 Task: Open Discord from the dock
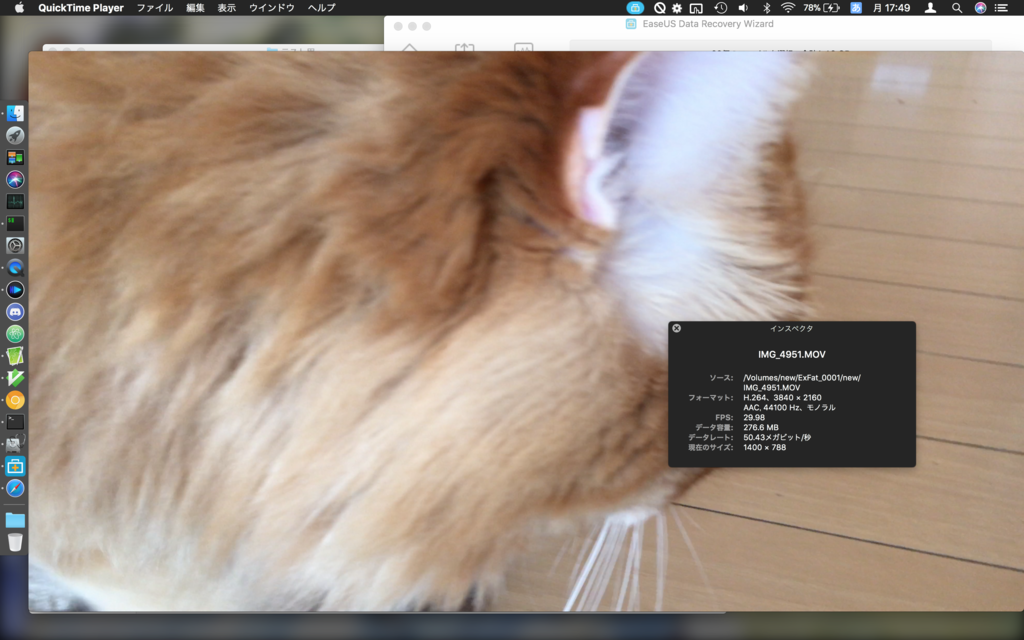coord(15,312)
